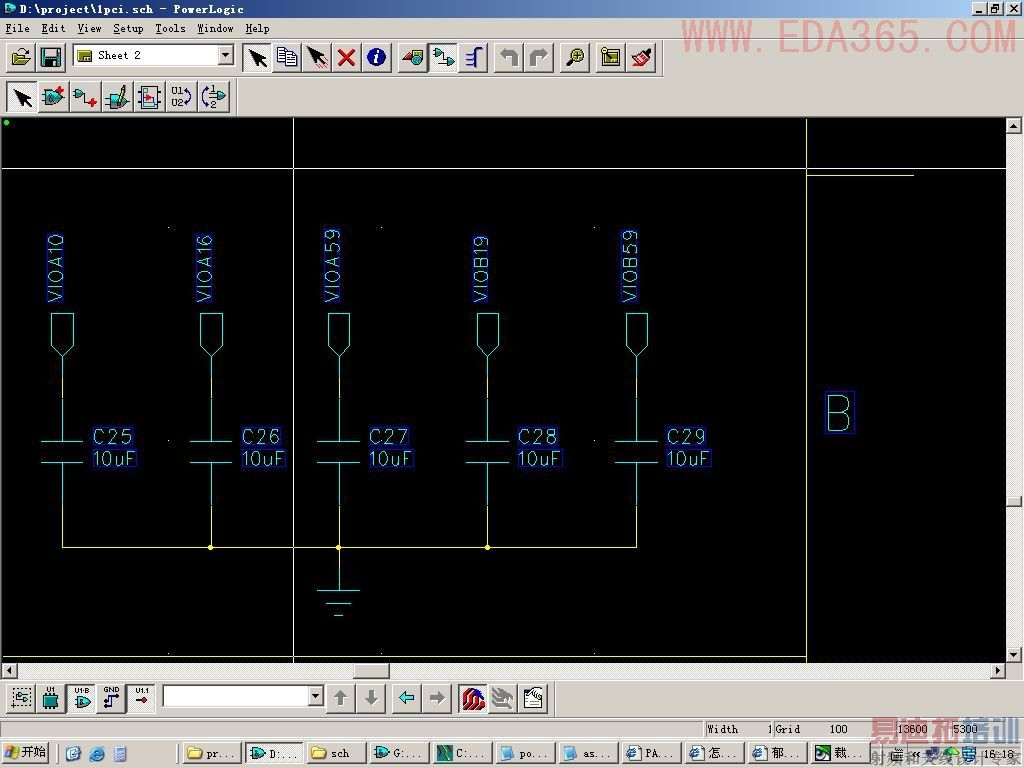Viewport: 1024px width, 768px height.
Task: Click the horizontal scrollbar right arrow
Action: tap(998, 671)
